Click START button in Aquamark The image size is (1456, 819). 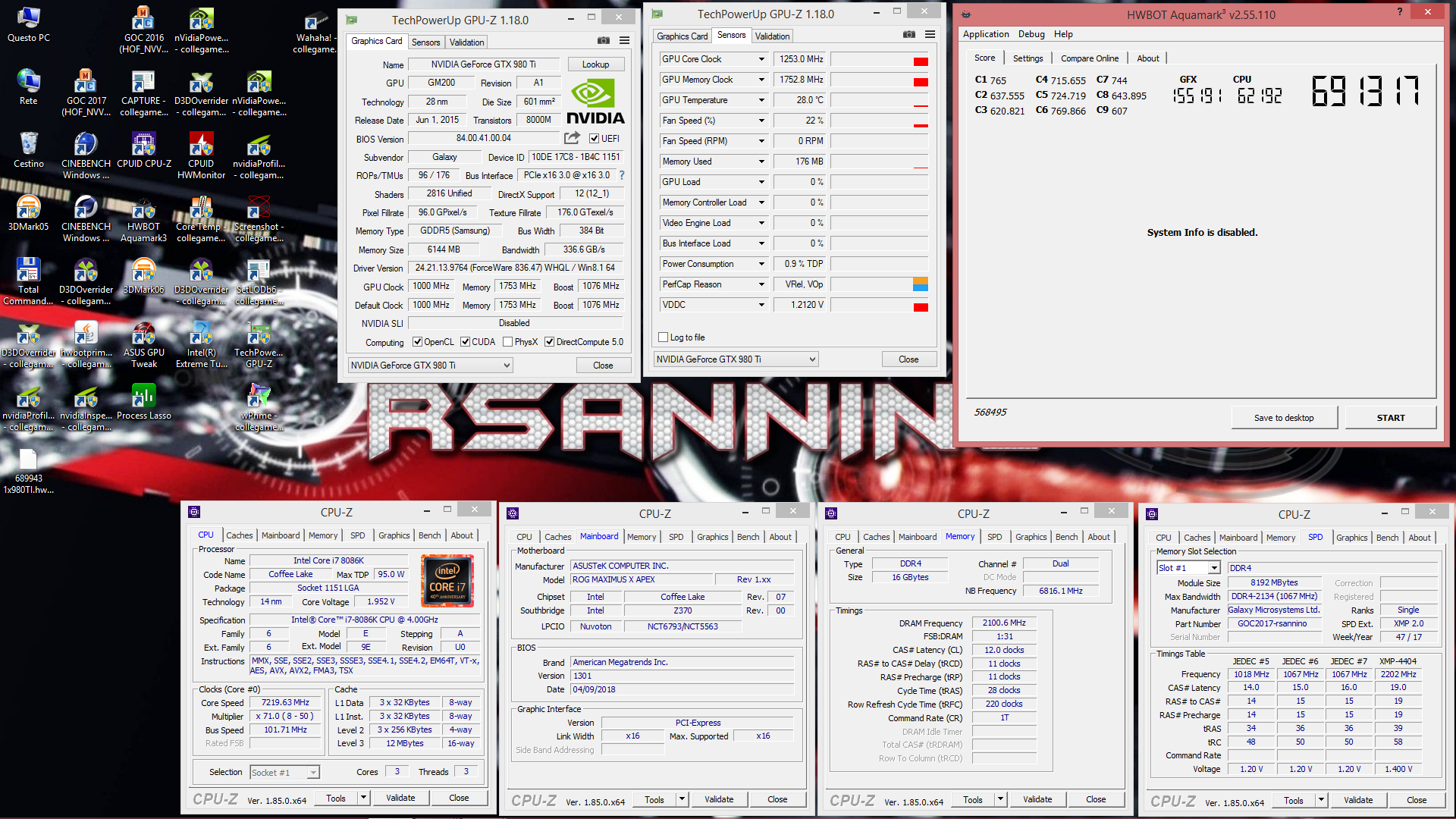[1391, 418]
